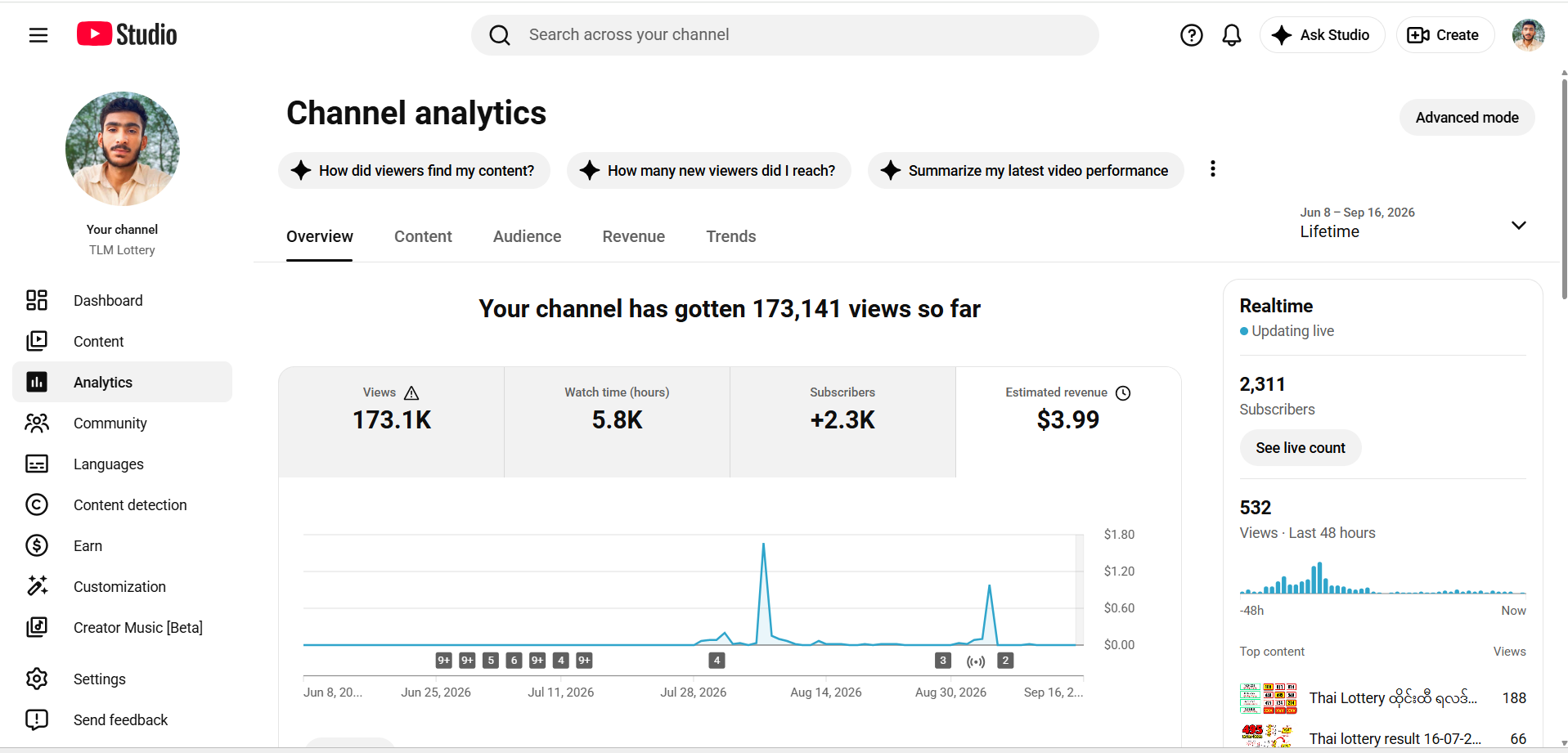Click 'Summarize my latest video performance' chip
This screenshot has width=1568, height=753.
pyautogui.click(x=1026, y=171)
